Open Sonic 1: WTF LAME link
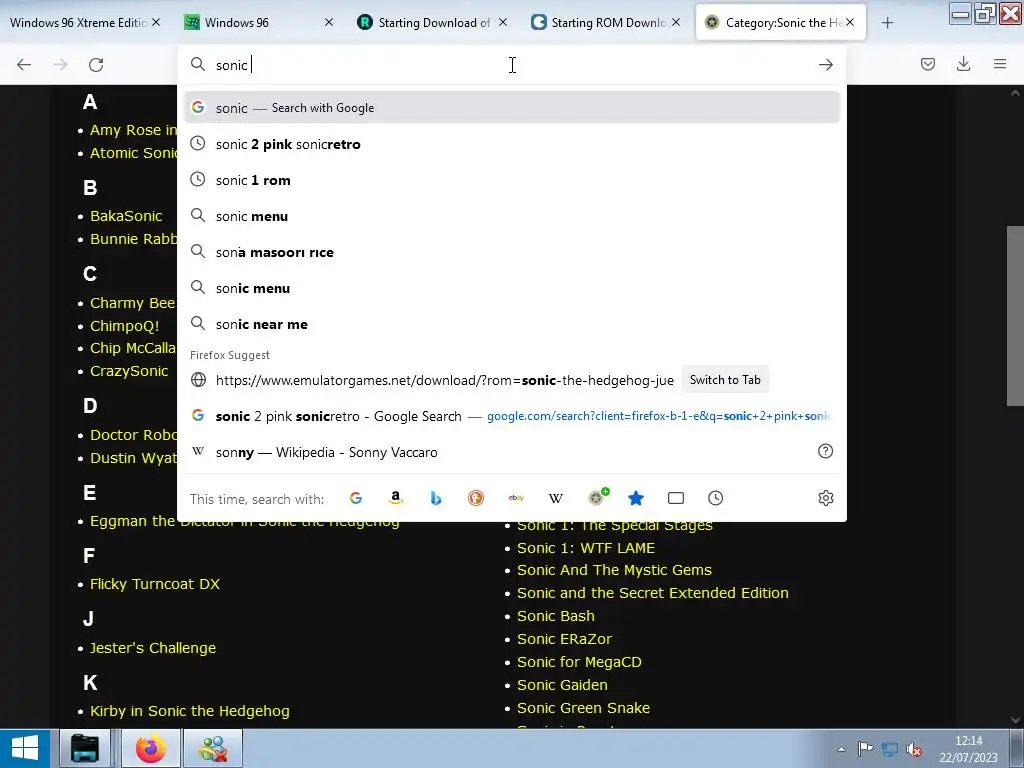The width and height of the screenshot is (1024, 768). (x=586, y=548)
